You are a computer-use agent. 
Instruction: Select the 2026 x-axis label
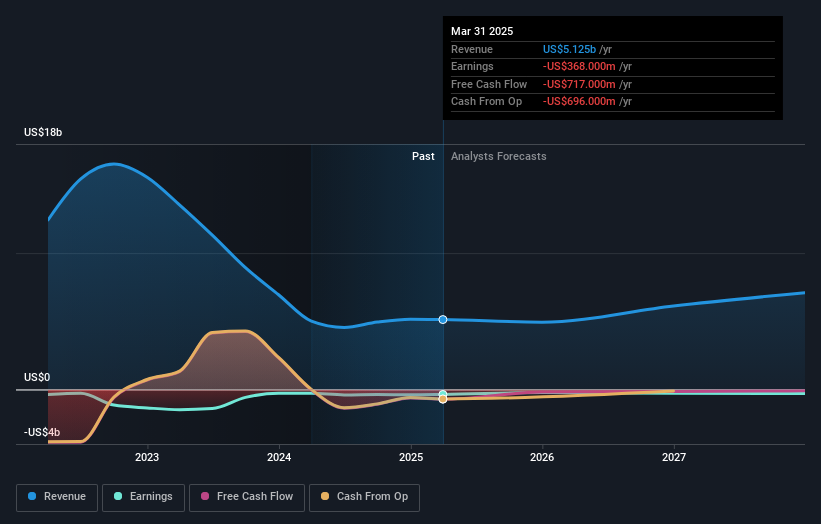[542, 457]
